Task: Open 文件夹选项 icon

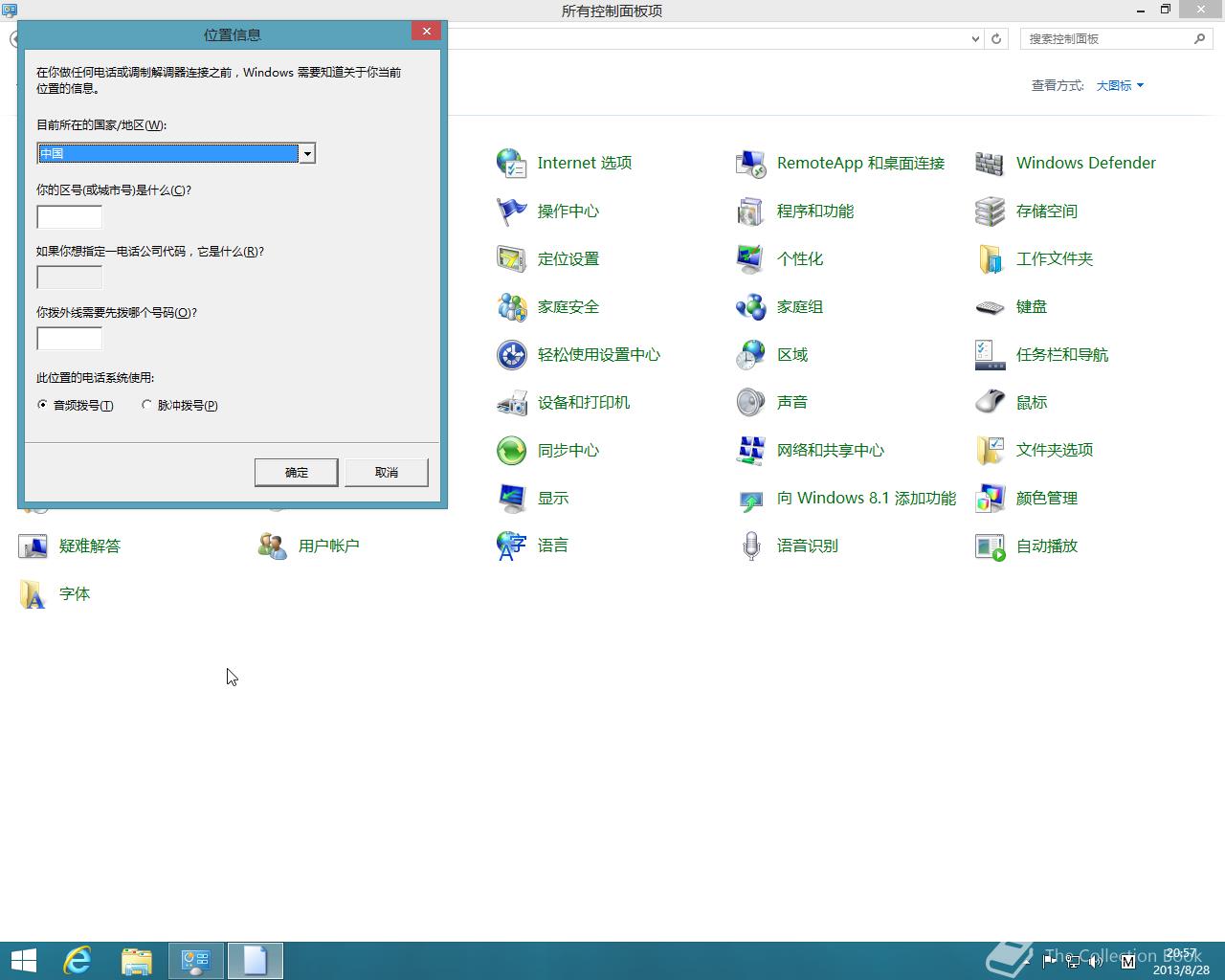Action: pos(991,450)
